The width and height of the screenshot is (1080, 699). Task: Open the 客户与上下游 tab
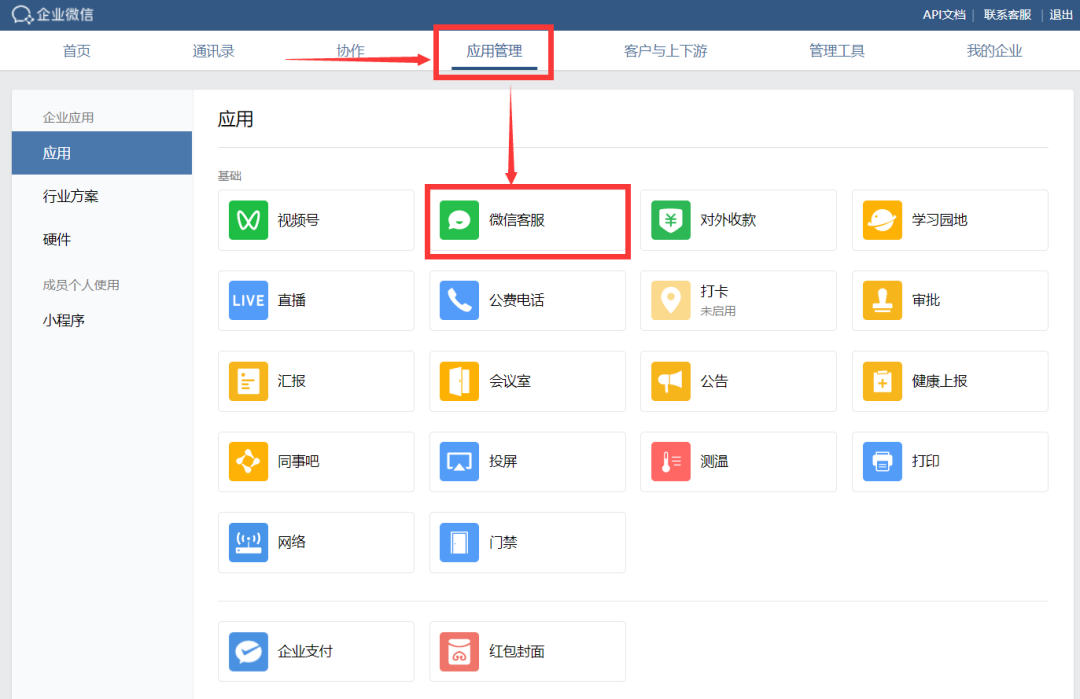[x=665, y=51]
